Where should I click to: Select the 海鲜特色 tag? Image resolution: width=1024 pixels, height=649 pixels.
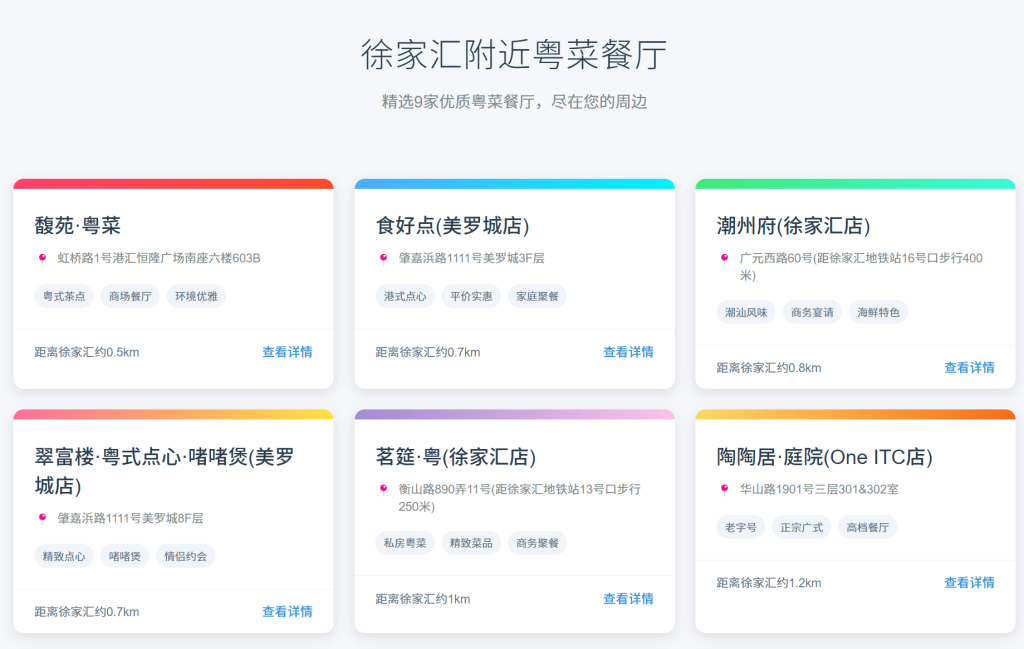(x=878, y=313)
